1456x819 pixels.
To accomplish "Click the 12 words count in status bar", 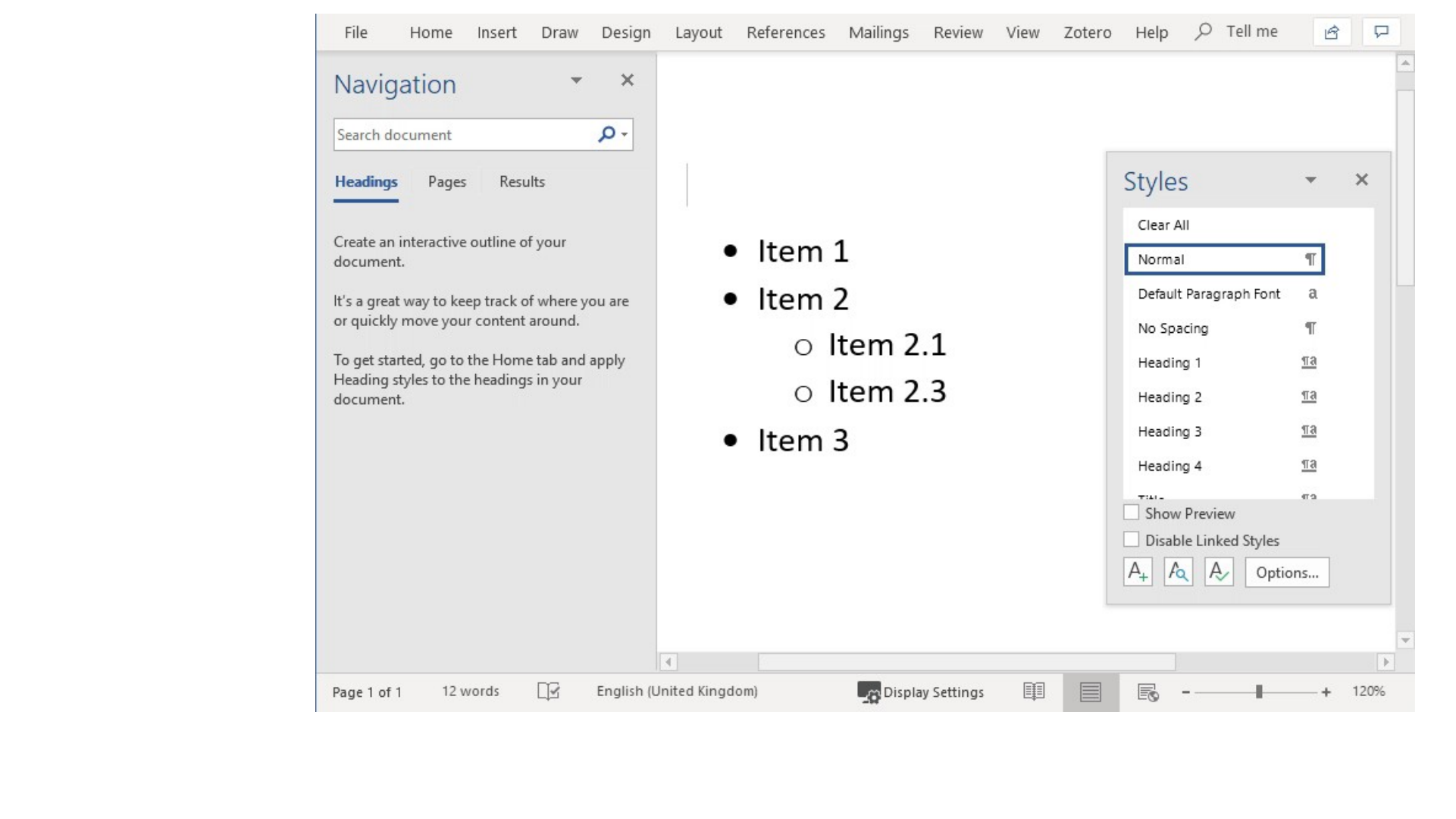I will coord(470,692).
